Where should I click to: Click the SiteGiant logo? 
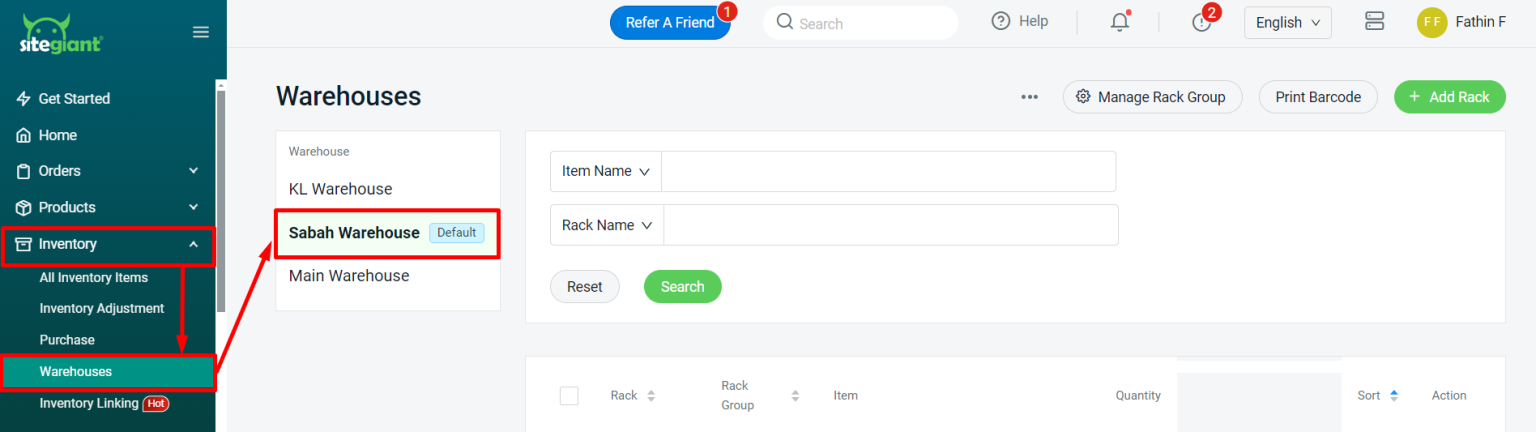[x=61, y=35]
